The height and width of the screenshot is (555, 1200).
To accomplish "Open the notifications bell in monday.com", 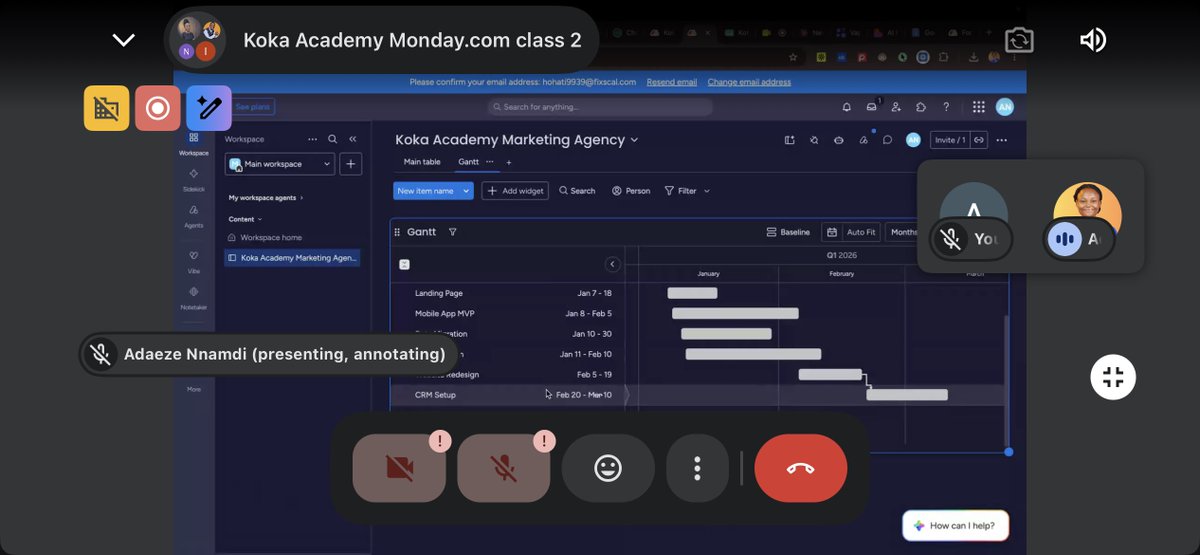I will [x=847, y=107].
